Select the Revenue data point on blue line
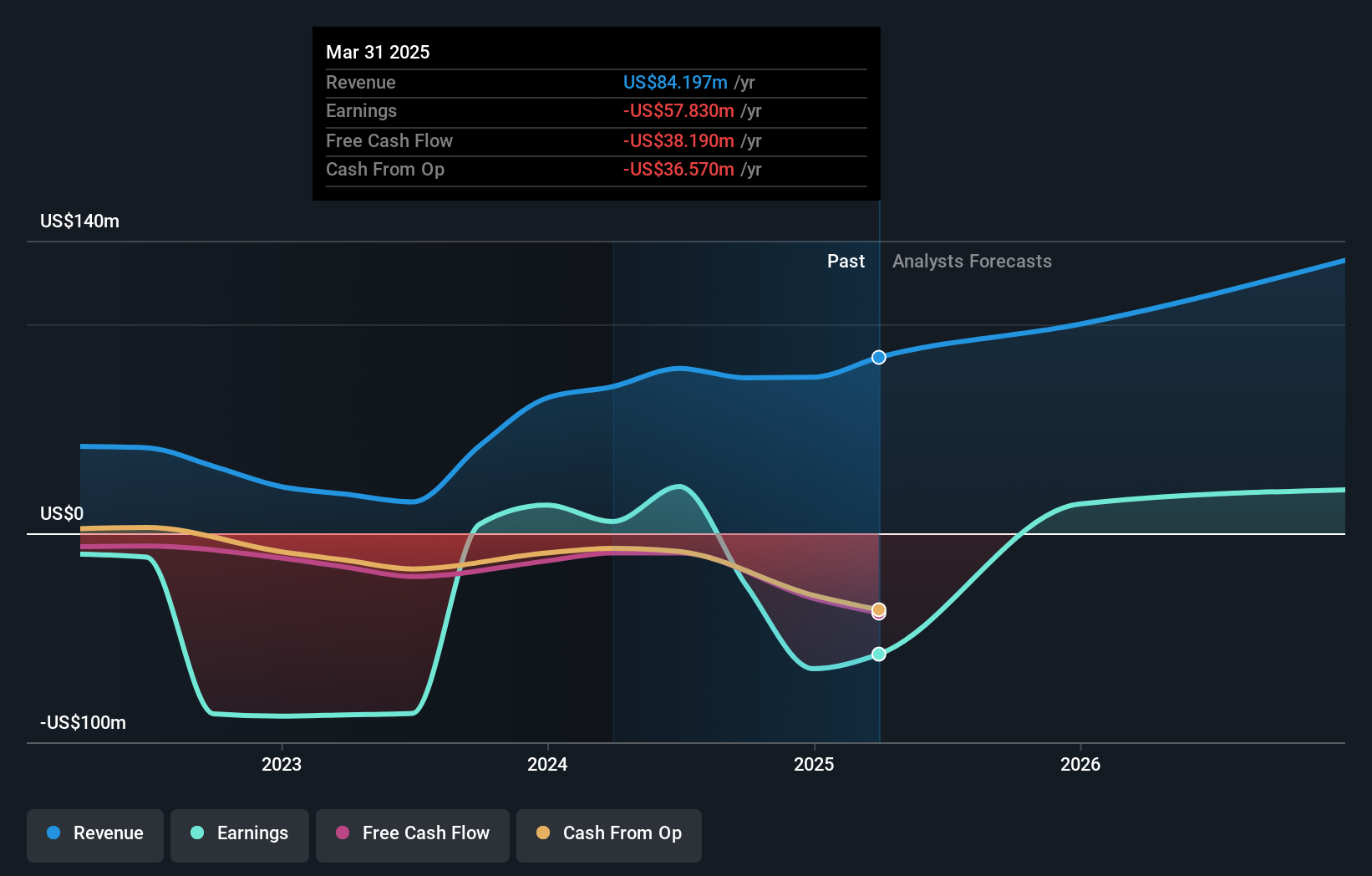1372x876 pixels. [879, 357]
